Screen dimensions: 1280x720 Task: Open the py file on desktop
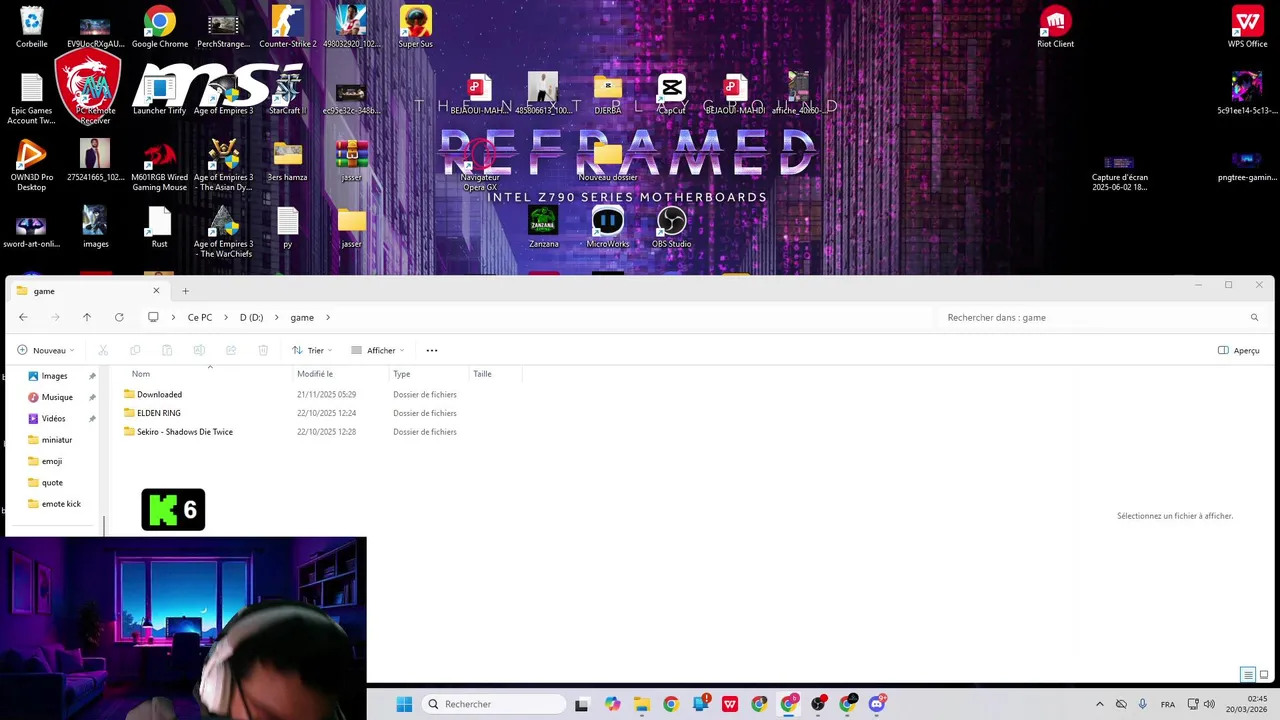pyautogui.click(x=288, y=228)
